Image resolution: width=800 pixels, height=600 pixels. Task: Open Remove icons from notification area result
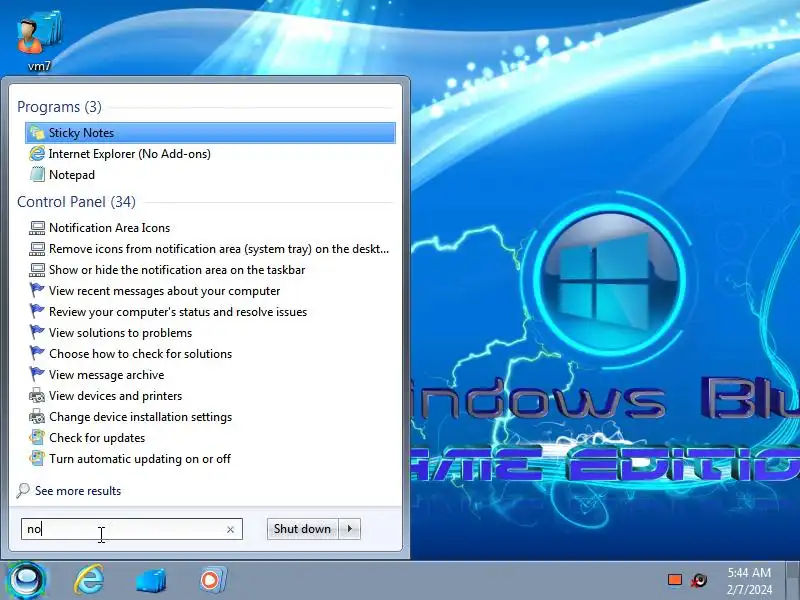pyautogui.click(x=210, y=248)
